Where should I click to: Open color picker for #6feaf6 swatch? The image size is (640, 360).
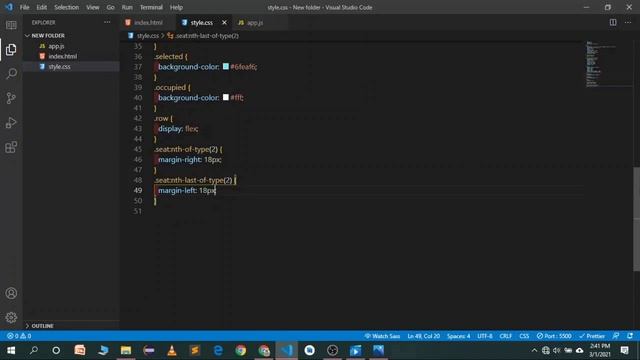(x=226, y=67)
